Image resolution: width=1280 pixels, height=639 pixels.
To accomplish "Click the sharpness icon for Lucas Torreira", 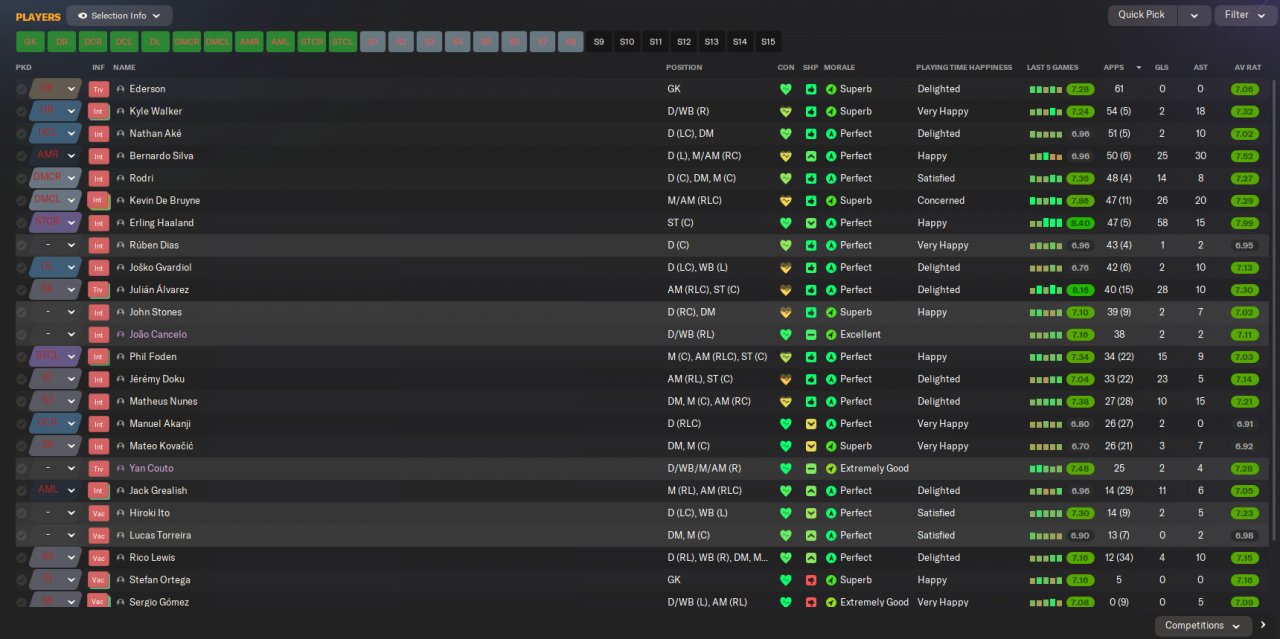I will click(x=811, y=535).
